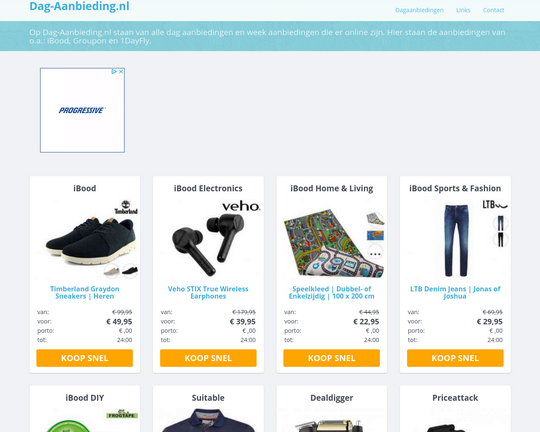Open the Dagaanbiedingen menu item
Viewport: 540px width, 432px height.
419,10
